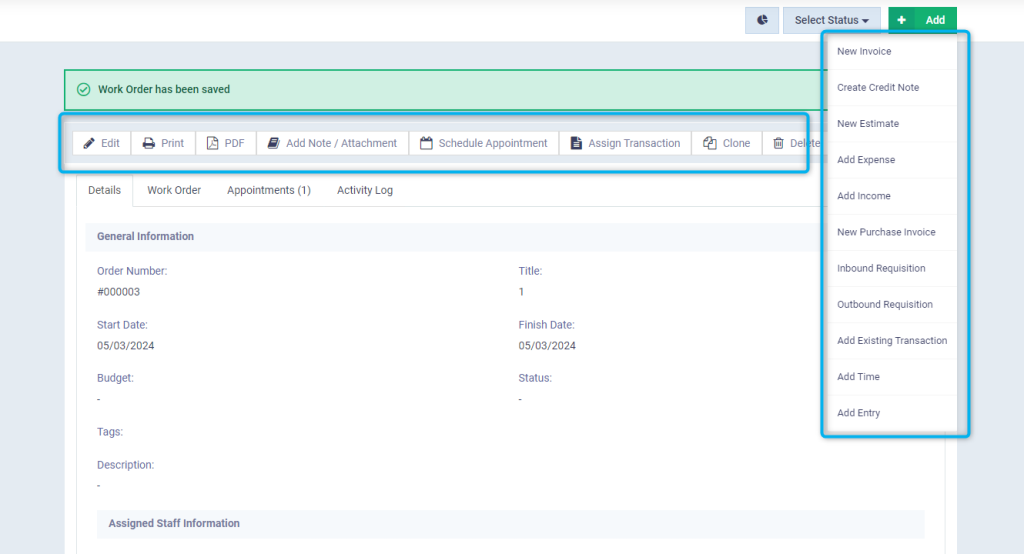Click the Assign Transaction text
Screen dimensions: 1024x554
[x=634, y=143]
